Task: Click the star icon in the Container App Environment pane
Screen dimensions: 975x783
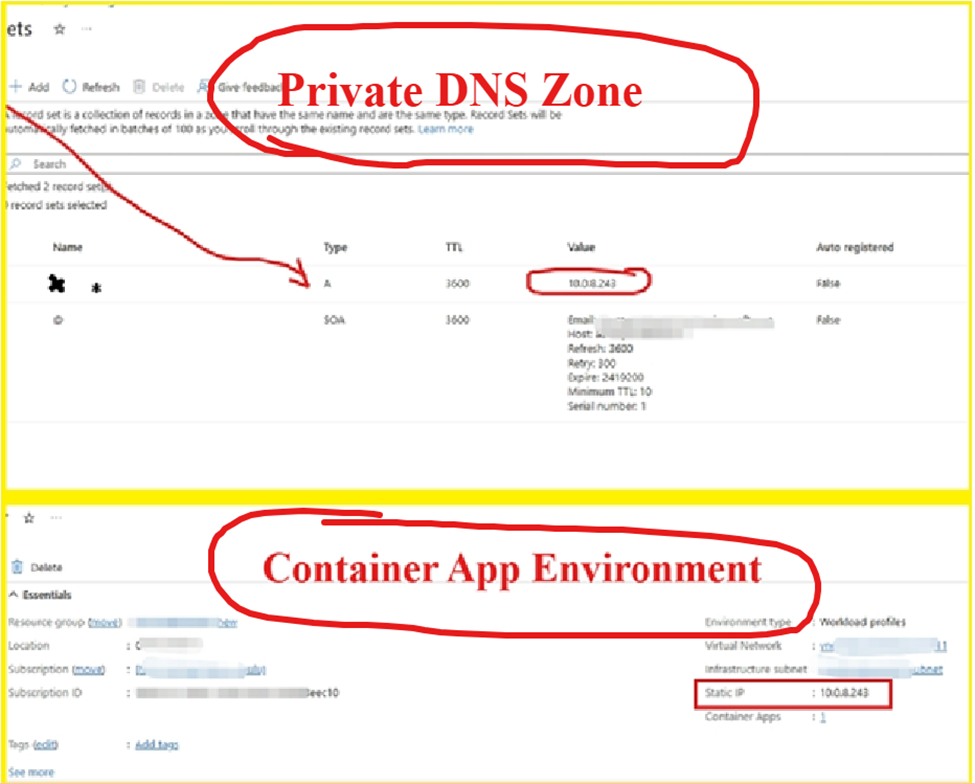Action: pos(29,518)
